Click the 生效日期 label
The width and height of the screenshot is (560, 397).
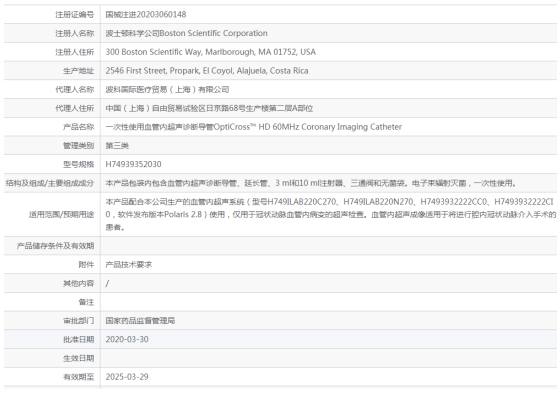coord(78,358)
